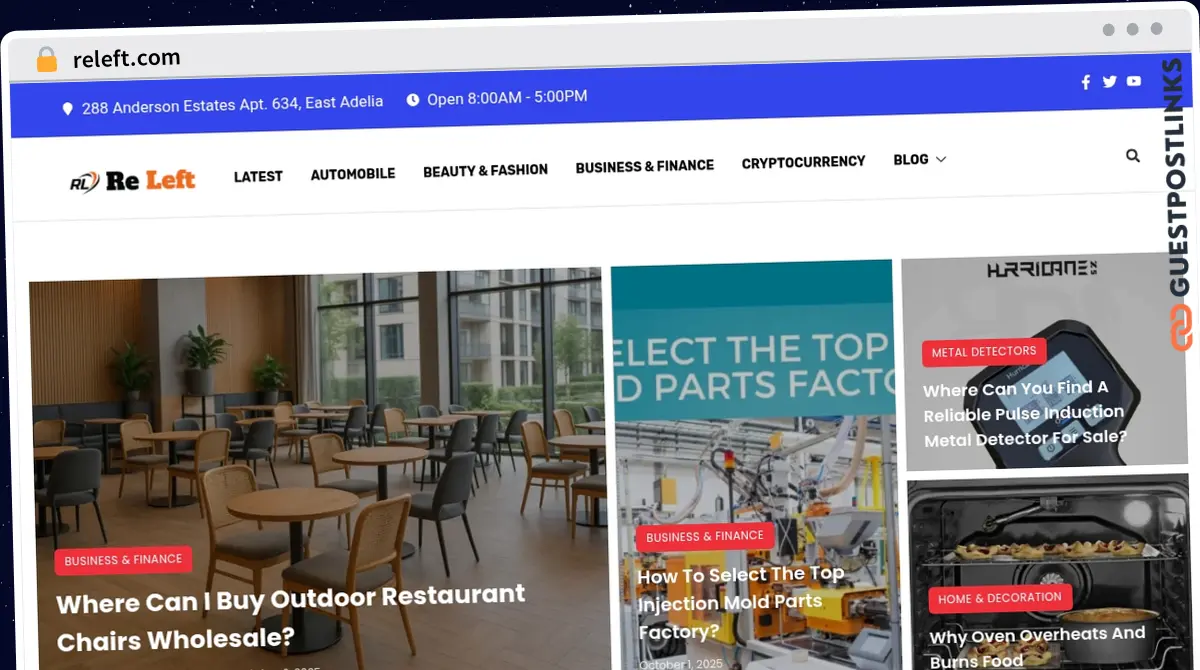Screen dimensions: 1200x670
Task: Click the search magnifier icon
Action: click(1133, 156)
